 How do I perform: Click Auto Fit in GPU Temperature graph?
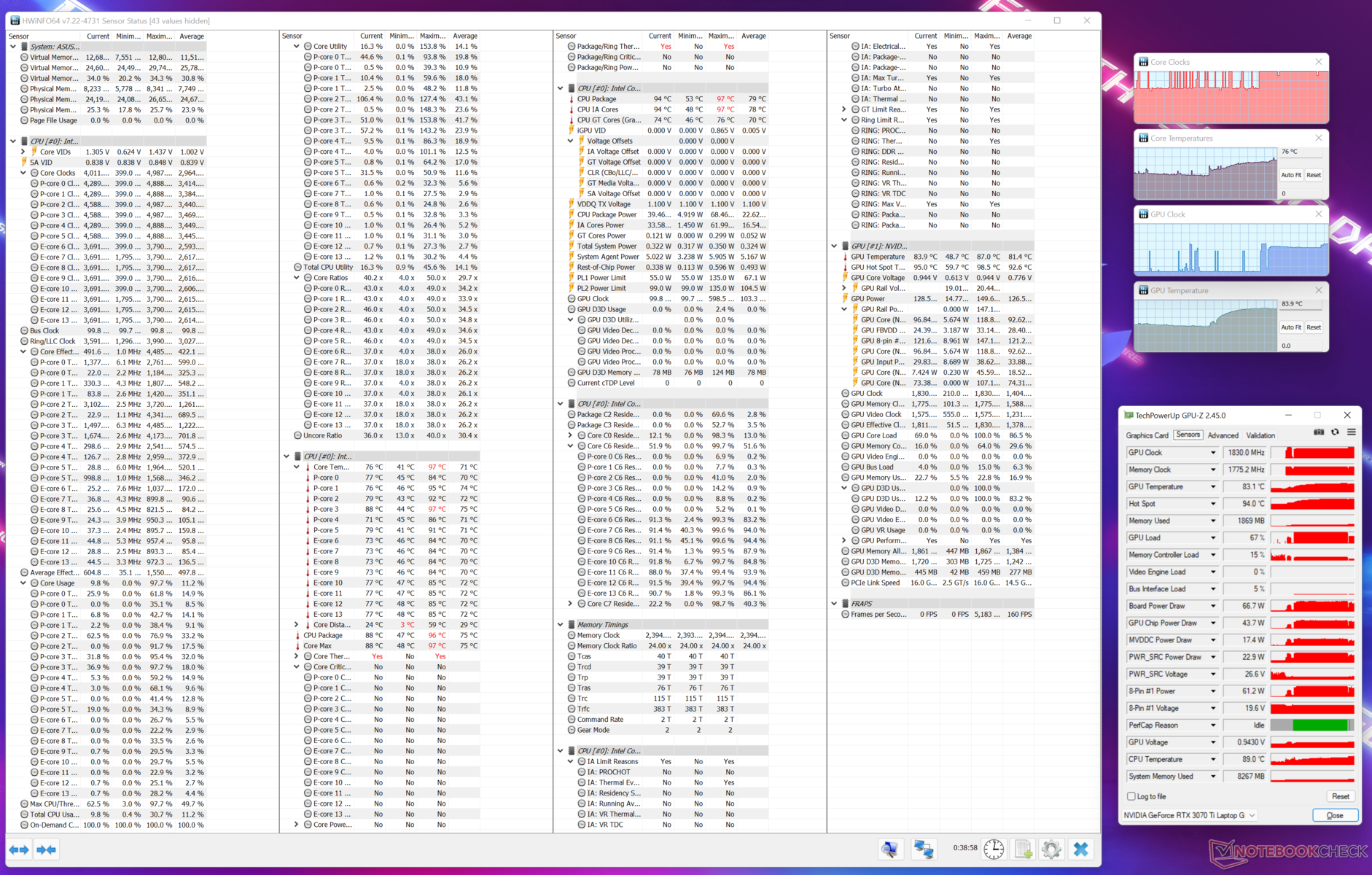[1291, 327]
